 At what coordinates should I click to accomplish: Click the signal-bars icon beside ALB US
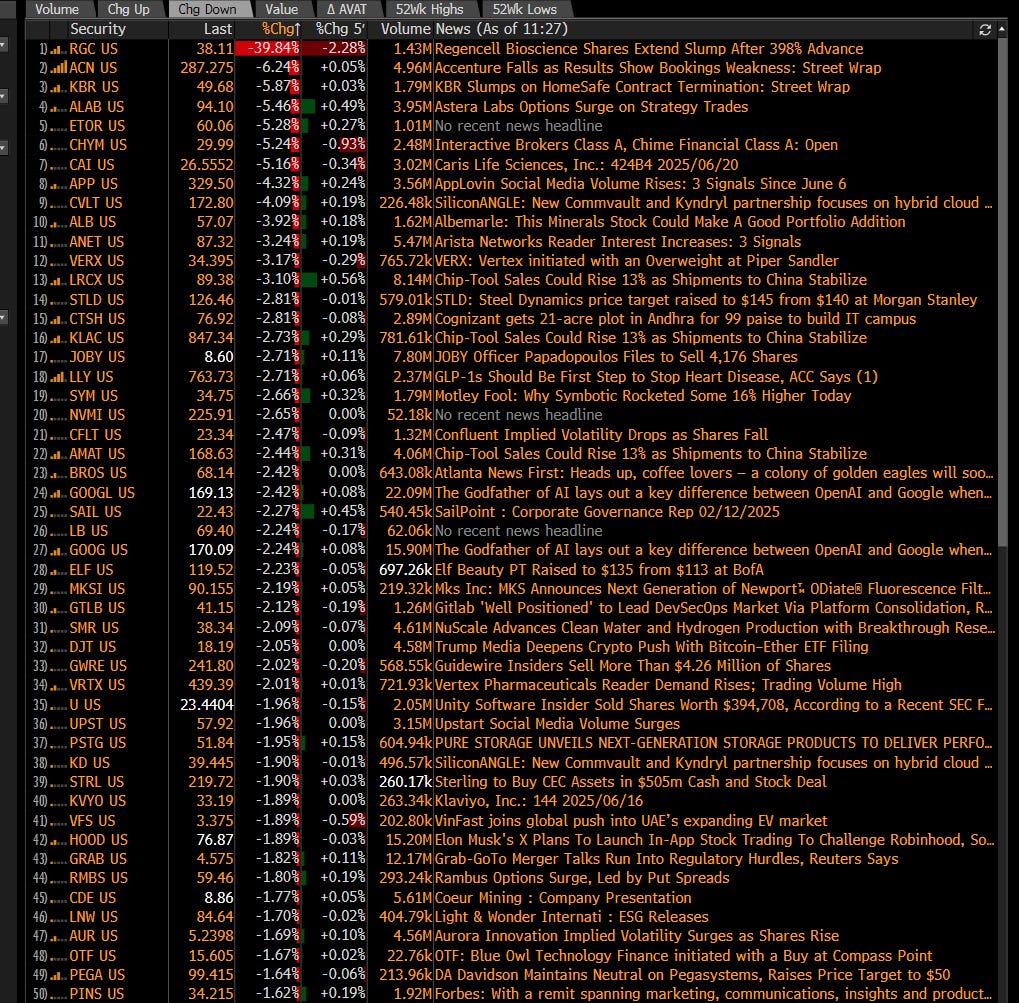point(58,222)
